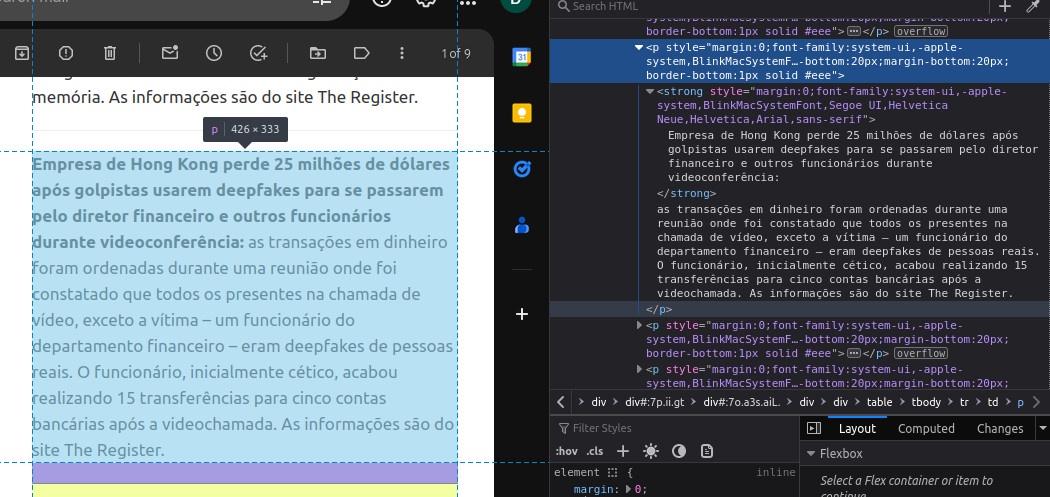
Task: Click the 'inline' rule source label
Action: (x=775, y=472)
